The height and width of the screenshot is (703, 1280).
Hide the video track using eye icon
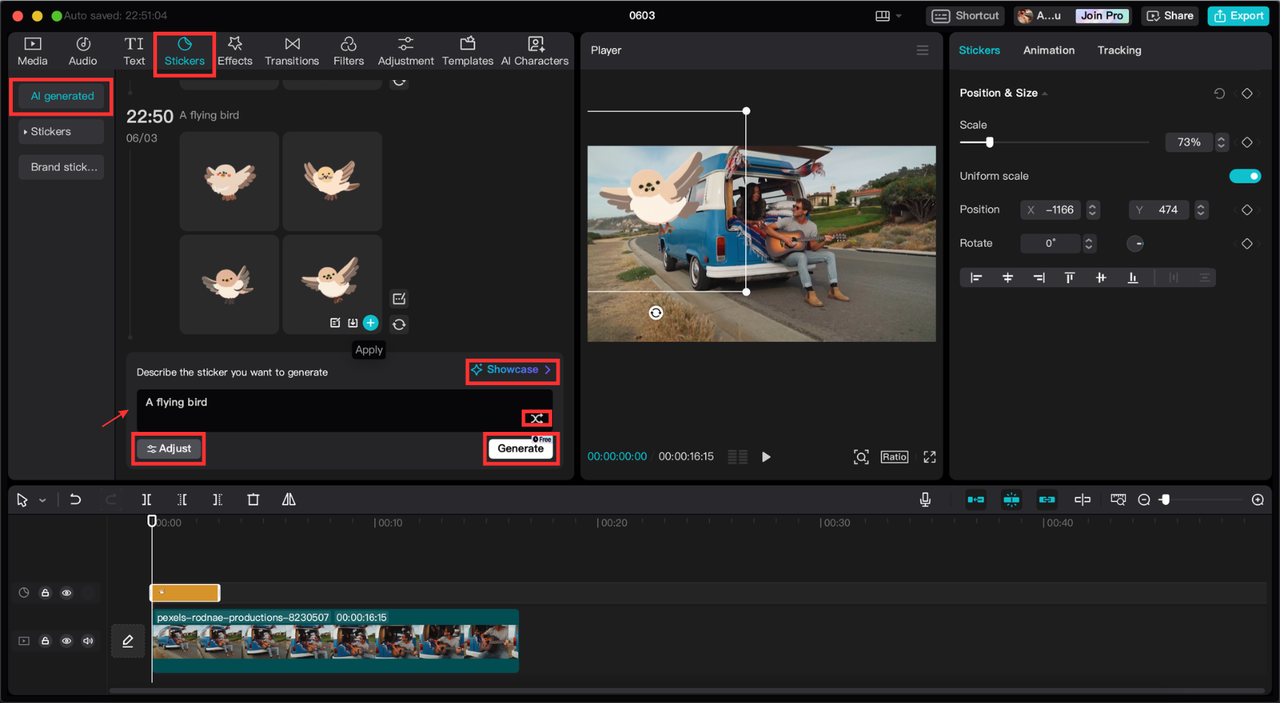(67, 641)
